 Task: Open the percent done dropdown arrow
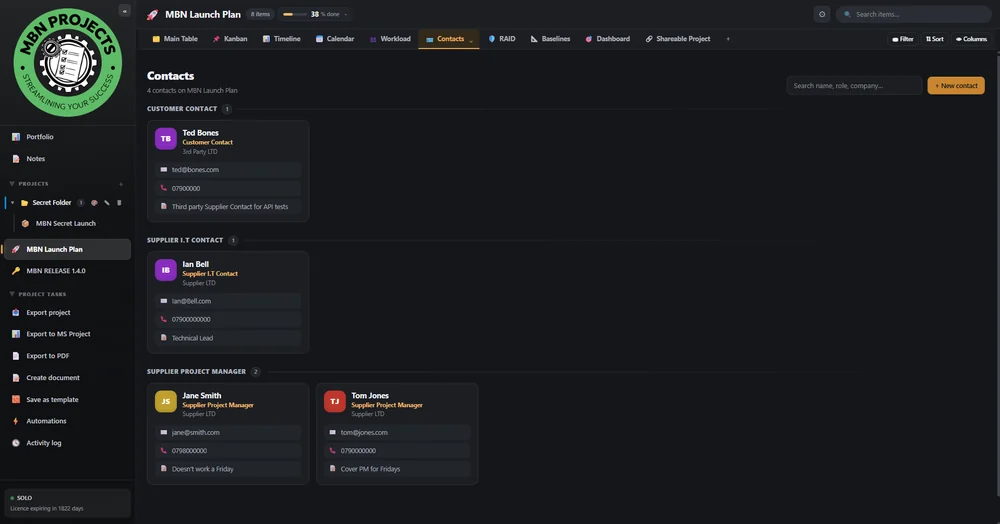346,14
